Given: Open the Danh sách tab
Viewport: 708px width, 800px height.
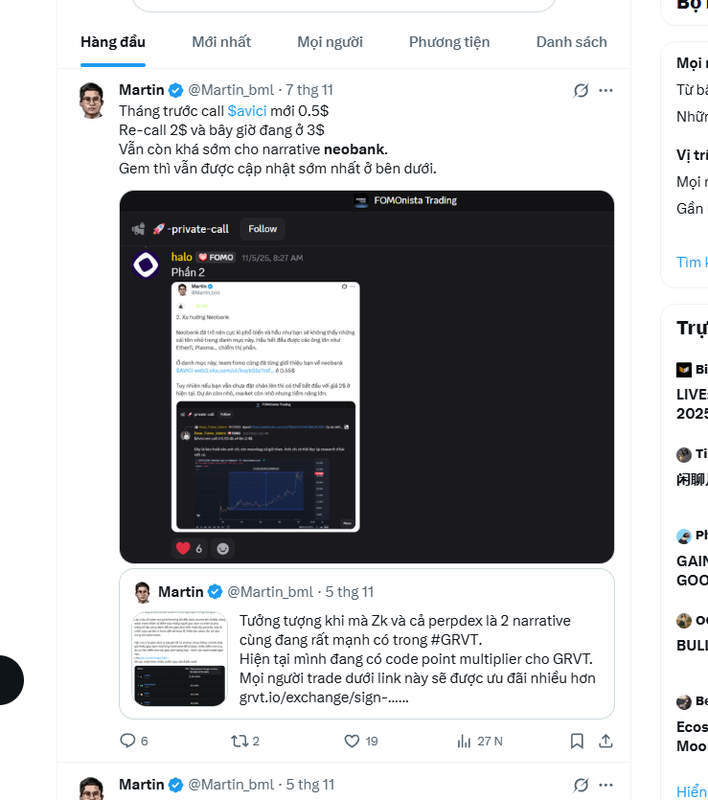Looking at the screenshot, I should click(571, 42).
